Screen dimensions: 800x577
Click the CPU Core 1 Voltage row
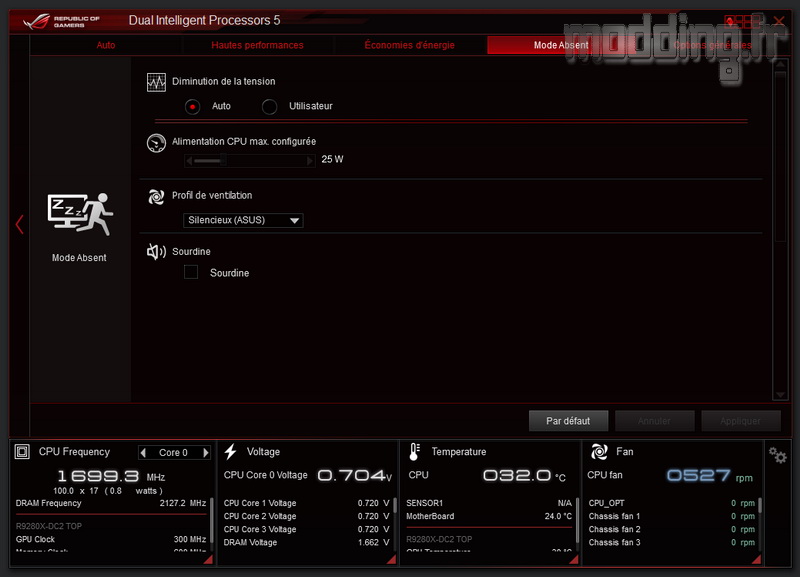pos(306,503)
